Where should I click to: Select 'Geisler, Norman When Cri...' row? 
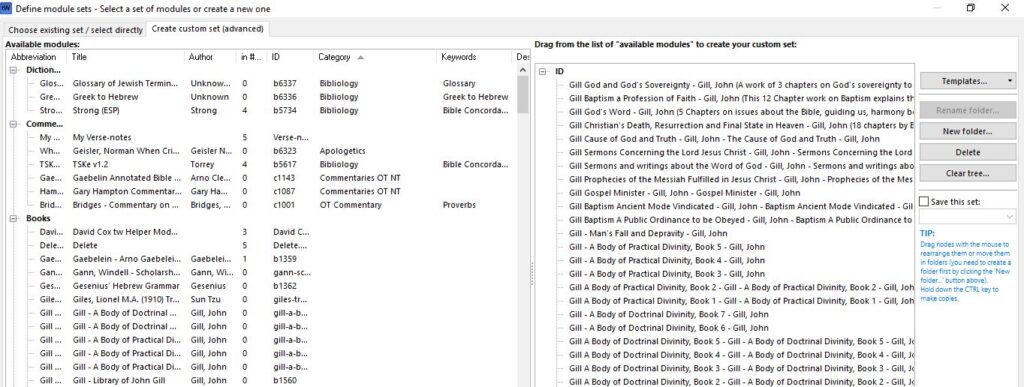coord(261,151)
